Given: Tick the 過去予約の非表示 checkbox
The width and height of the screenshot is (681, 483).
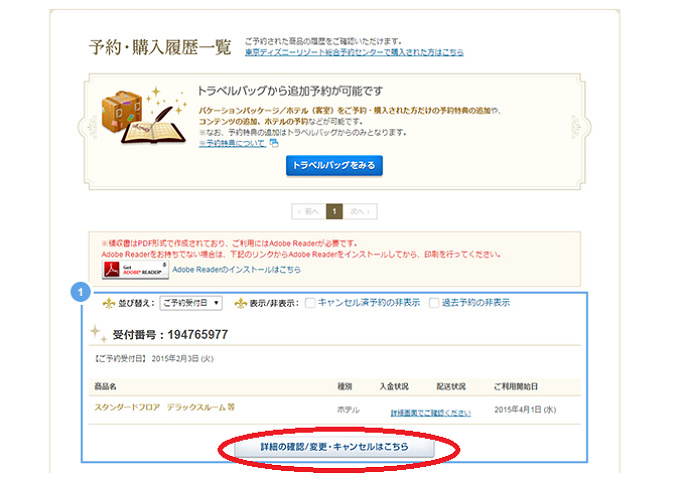Looking at the screenshot, I should (x=435, y=303).
